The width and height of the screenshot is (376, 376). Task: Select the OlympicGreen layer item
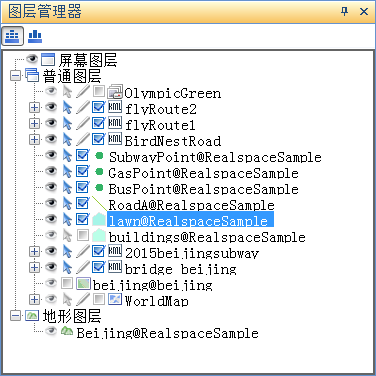coord(173,93)
